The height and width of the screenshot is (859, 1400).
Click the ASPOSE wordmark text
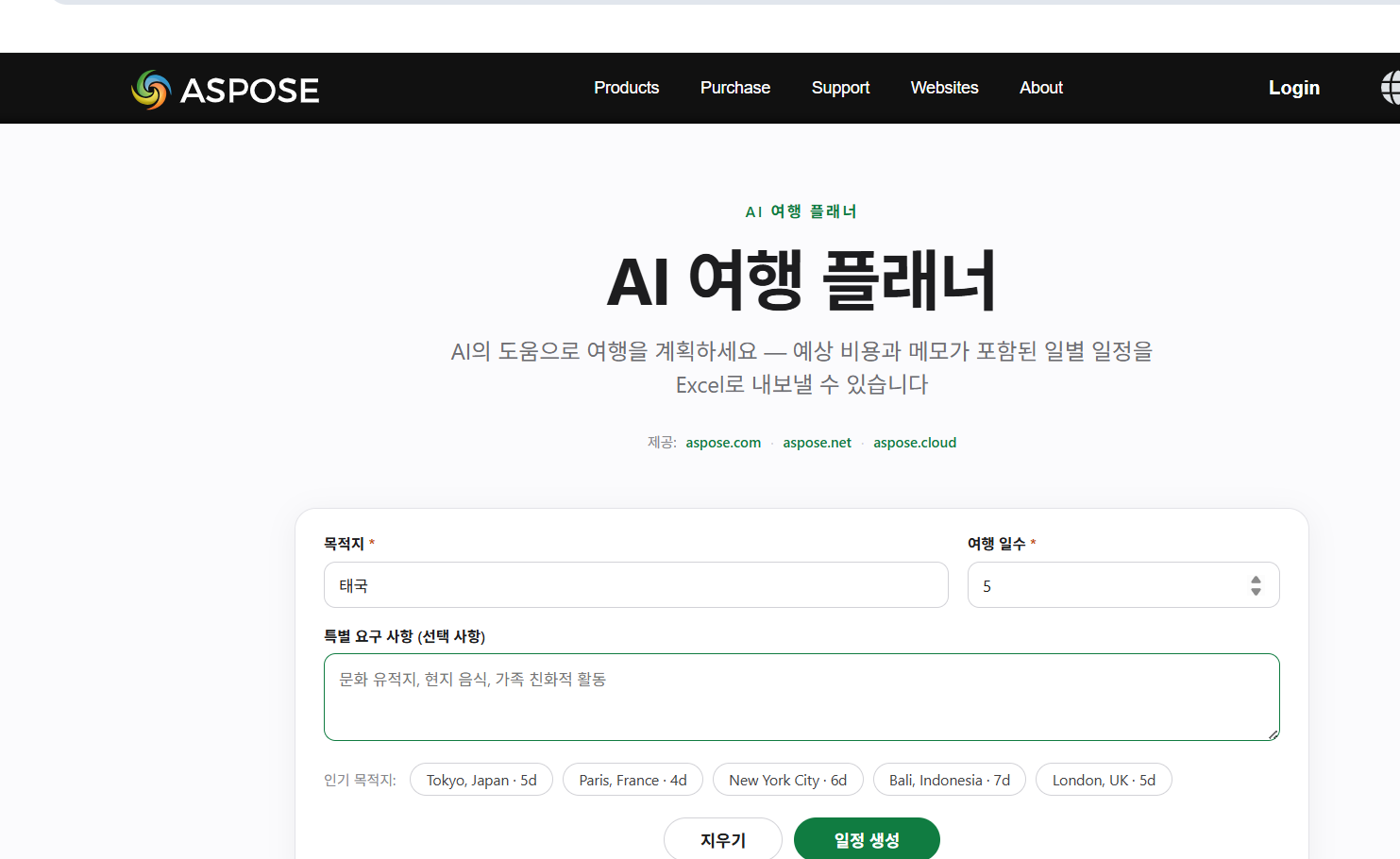pyautogui.click(x=249, y=91)
